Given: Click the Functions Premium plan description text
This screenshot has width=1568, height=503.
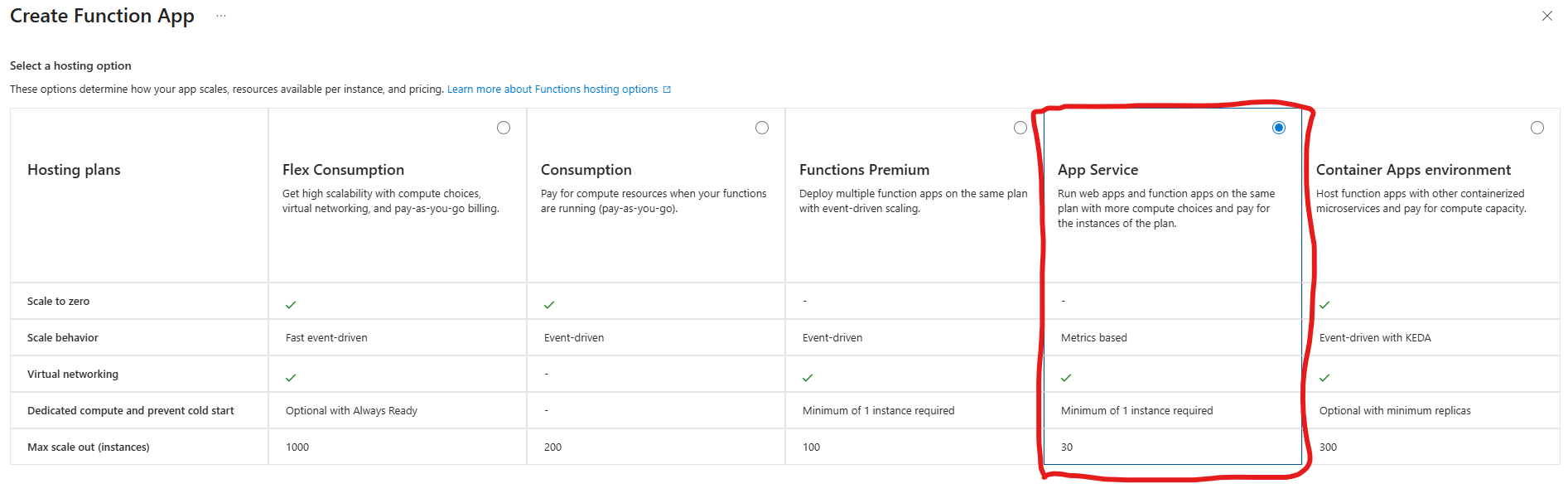Looking at the screenshot, I should click(912, 201).
